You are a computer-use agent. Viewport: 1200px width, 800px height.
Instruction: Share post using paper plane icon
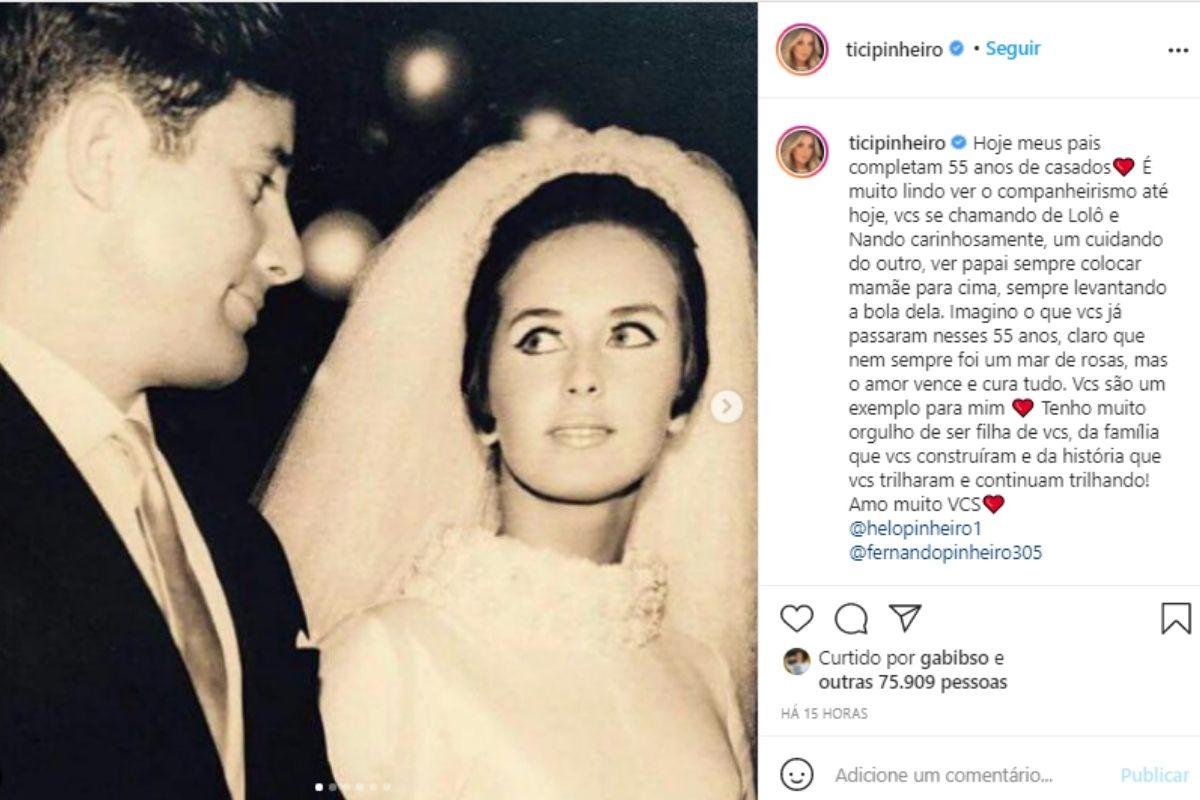(904, 618)
